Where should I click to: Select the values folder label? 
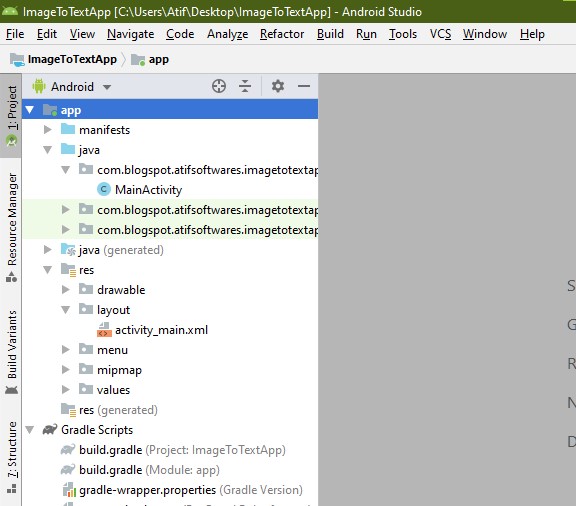(113, 390)
